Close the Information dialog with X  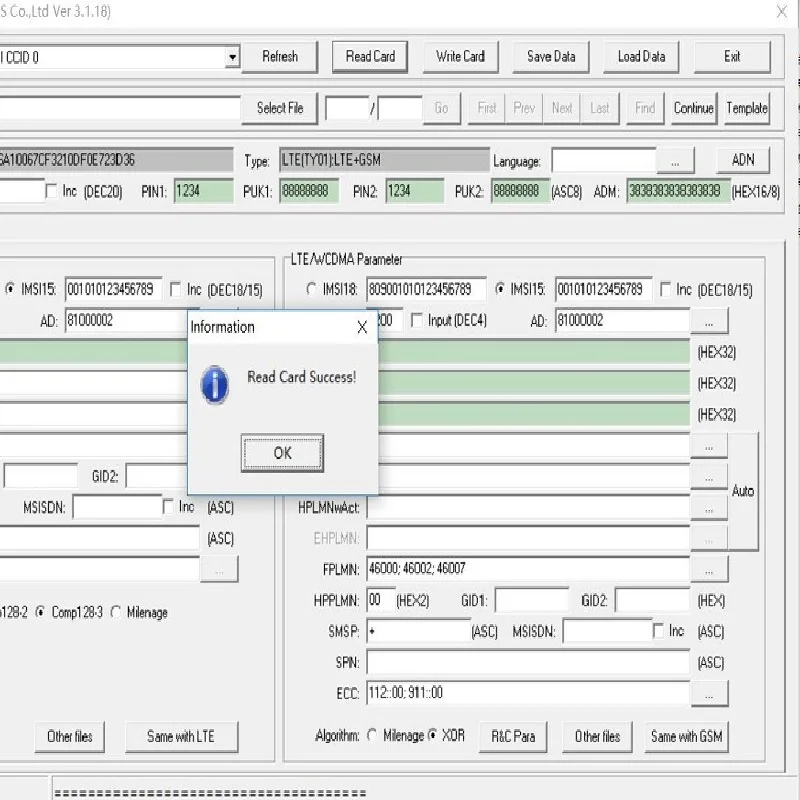tap(362, 327)
